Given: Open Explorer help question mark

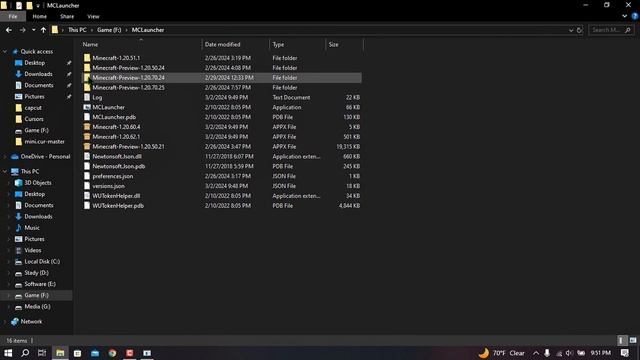Looking at the screenshot, I should tap(635, 16).
